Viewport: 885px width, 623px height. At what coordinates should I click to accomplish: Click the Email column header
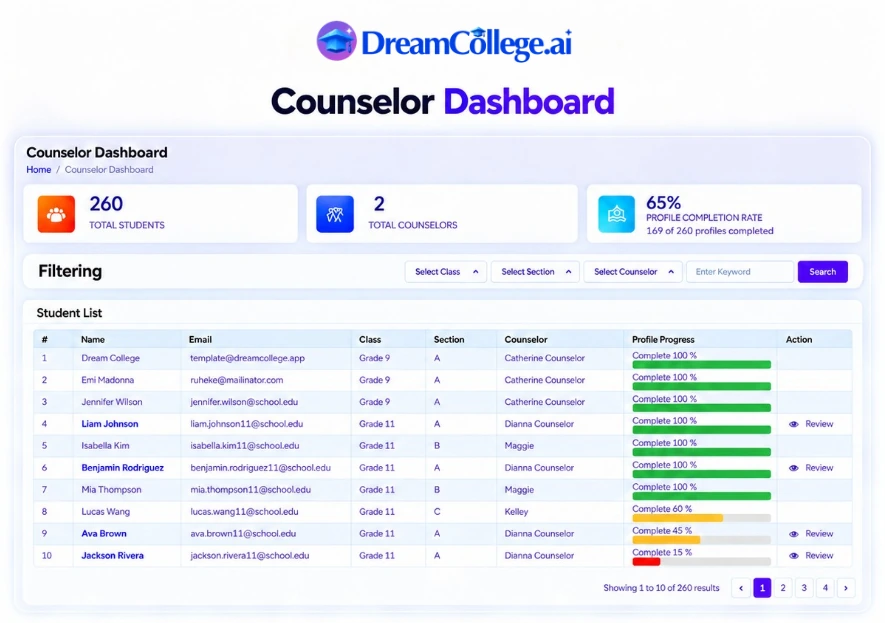[x=200, y=340]
